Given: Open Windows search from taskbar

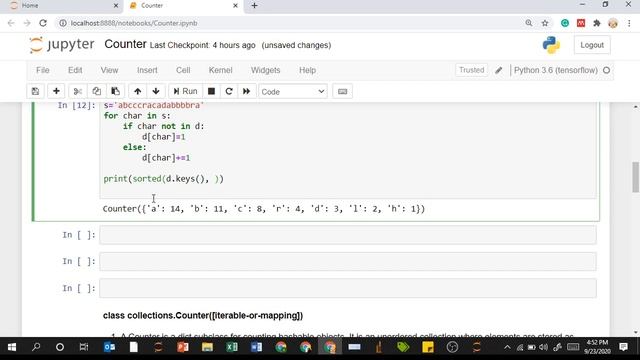Looking at the screenshot, I should tap(36, 347).
